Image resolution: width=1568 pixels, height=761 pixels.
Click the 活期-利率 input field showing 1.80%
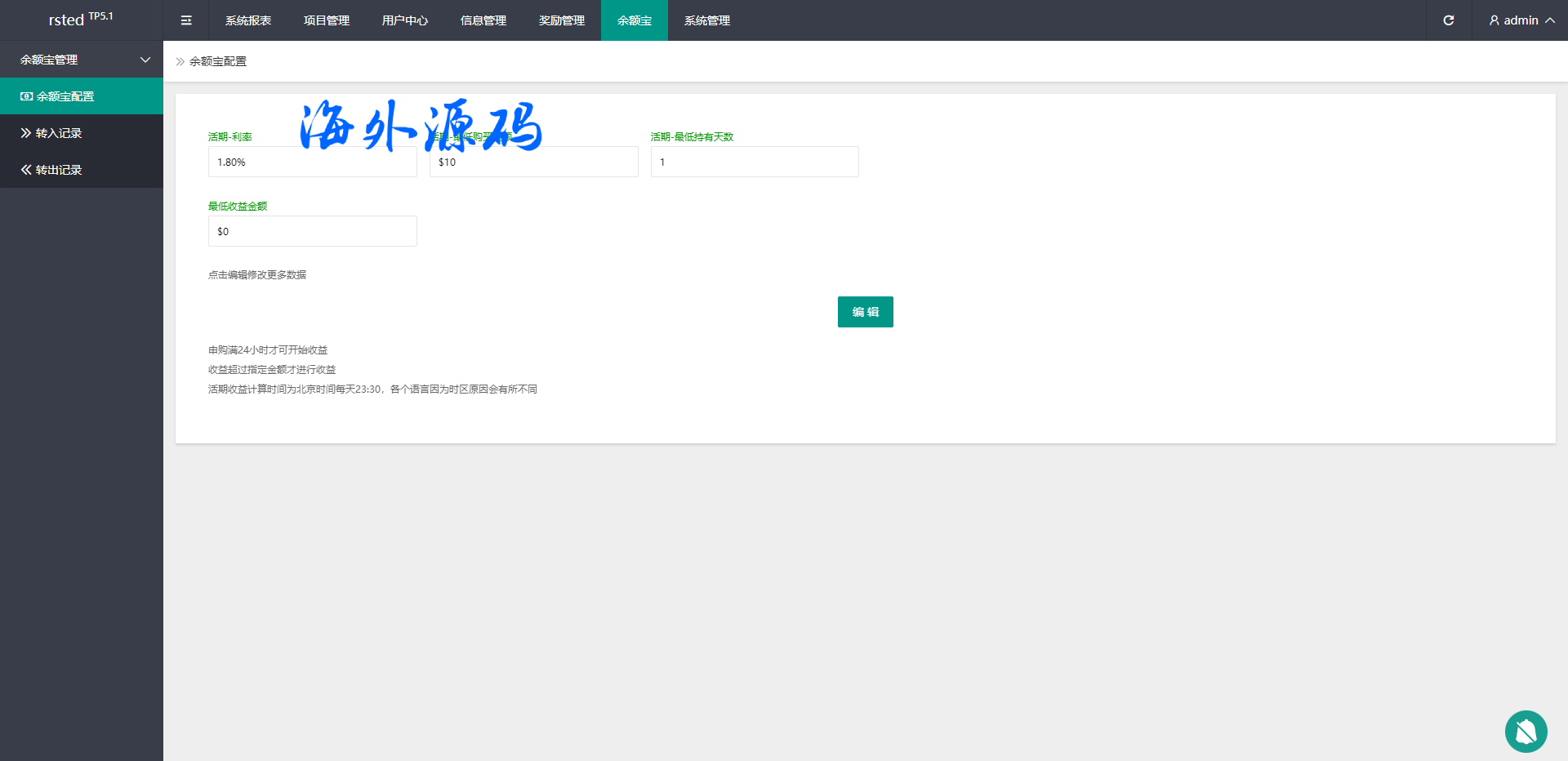(x=312, y=162)
